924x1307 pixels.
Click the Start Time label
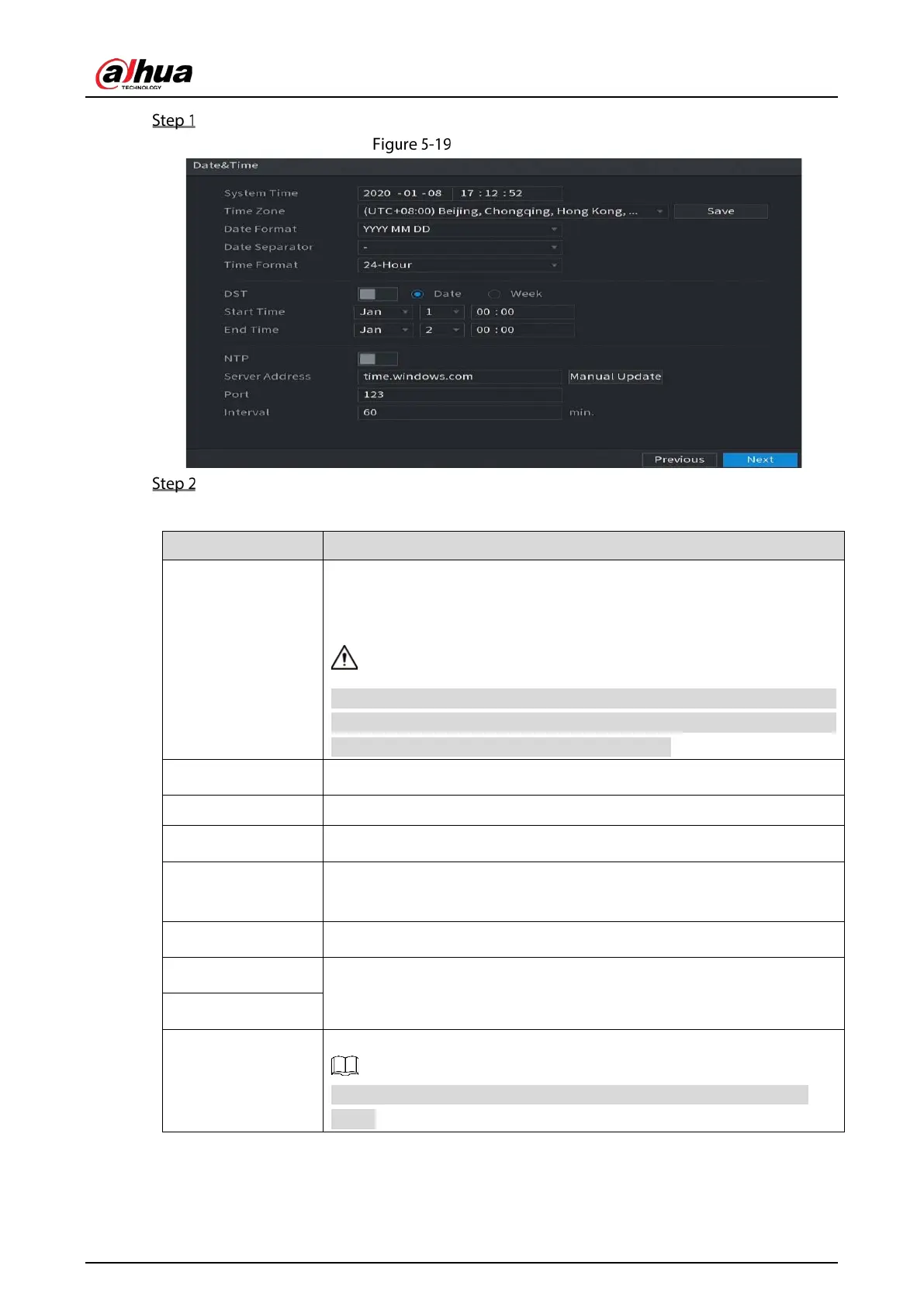[254, 312]
